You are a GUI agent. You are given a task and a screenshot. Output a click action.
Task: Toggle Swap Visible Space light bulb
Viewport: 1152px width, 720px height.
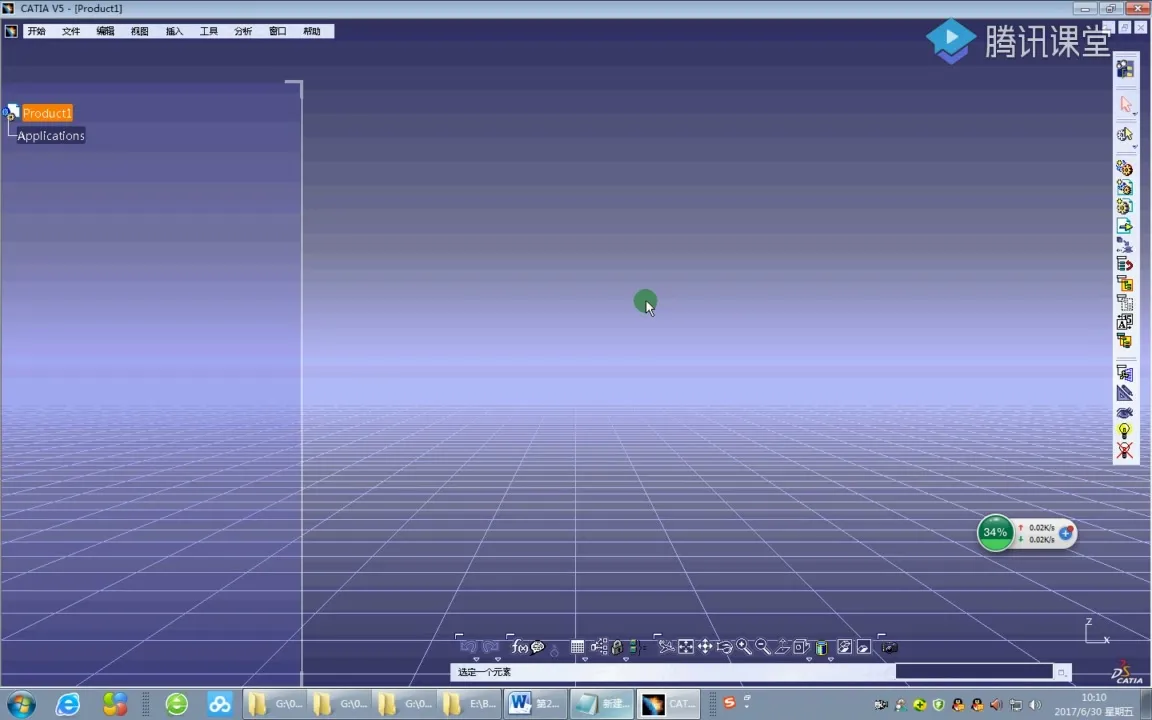(1126, 430)
